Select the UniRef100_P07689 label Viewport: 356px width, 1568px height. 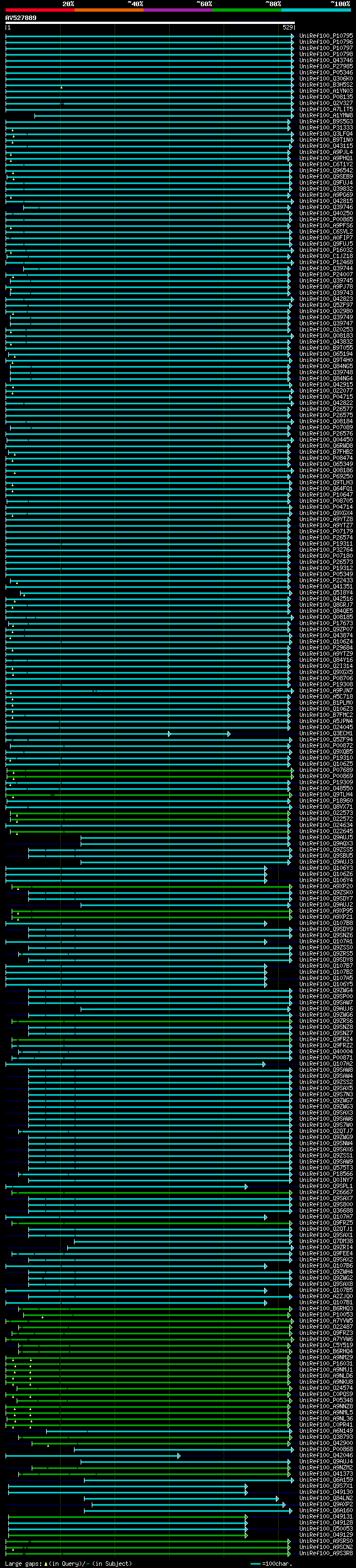tap(326, 770)
